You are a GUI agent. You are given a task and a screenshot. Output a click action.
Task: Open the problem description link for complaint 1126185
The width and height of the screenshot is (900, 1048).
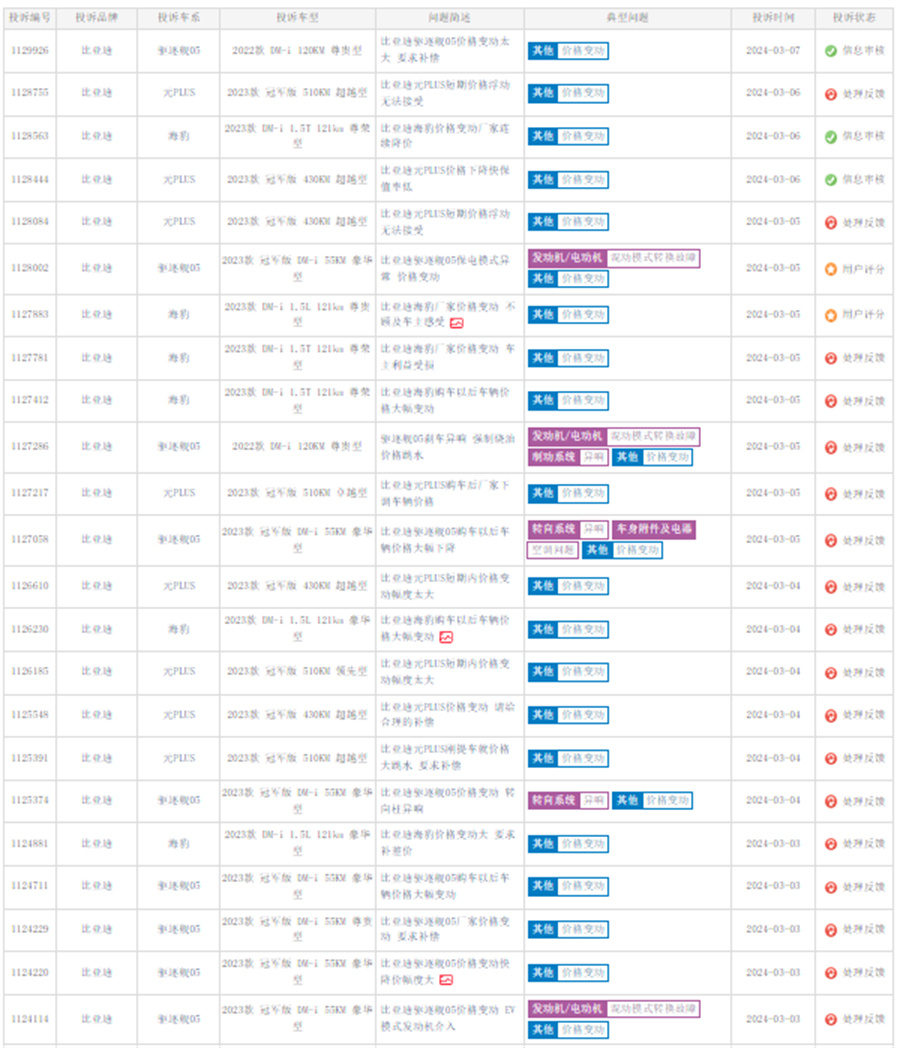click(446, 671)
